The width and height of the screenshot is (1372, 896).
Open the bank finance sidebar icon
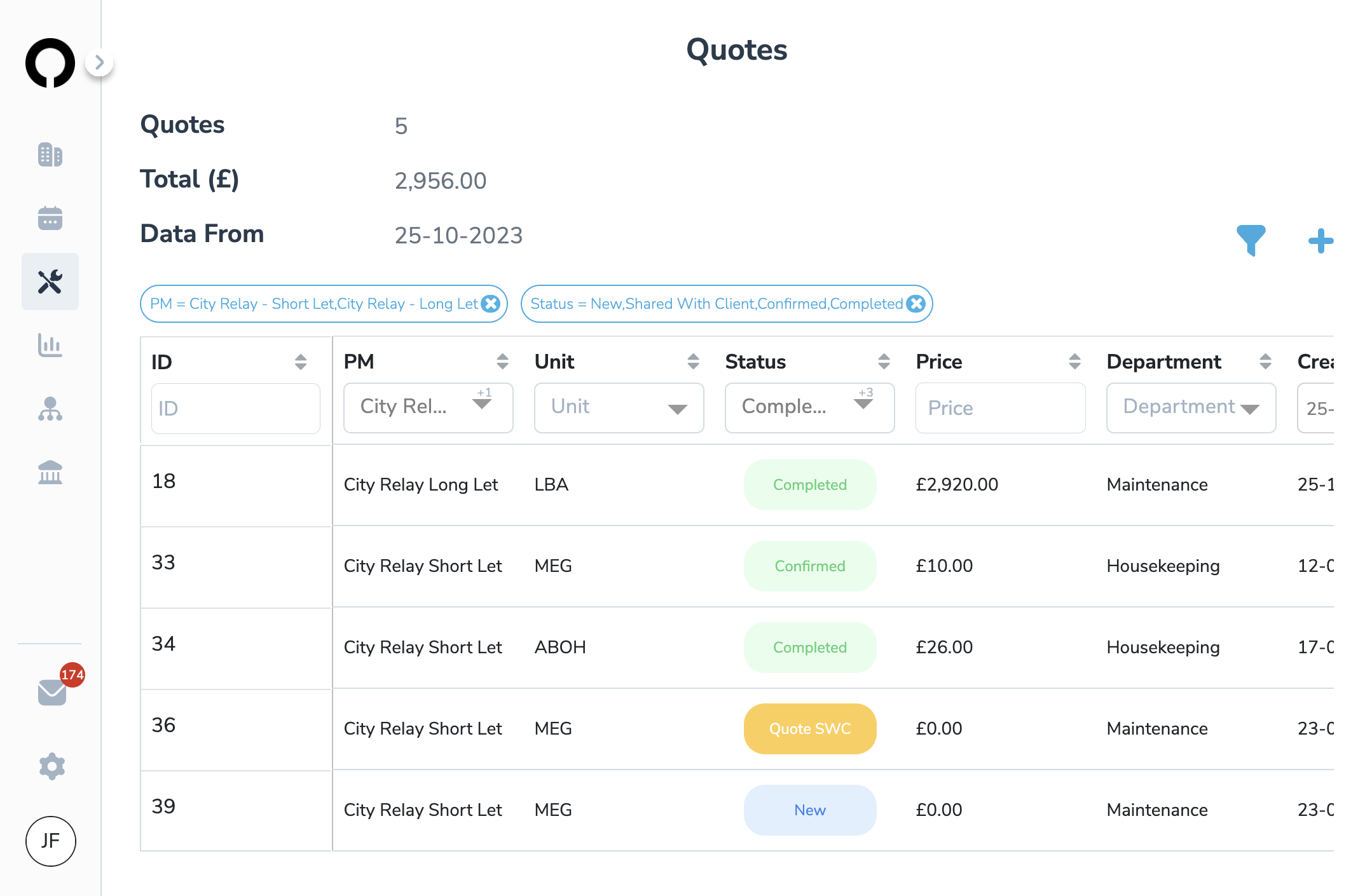coord(50,472)
